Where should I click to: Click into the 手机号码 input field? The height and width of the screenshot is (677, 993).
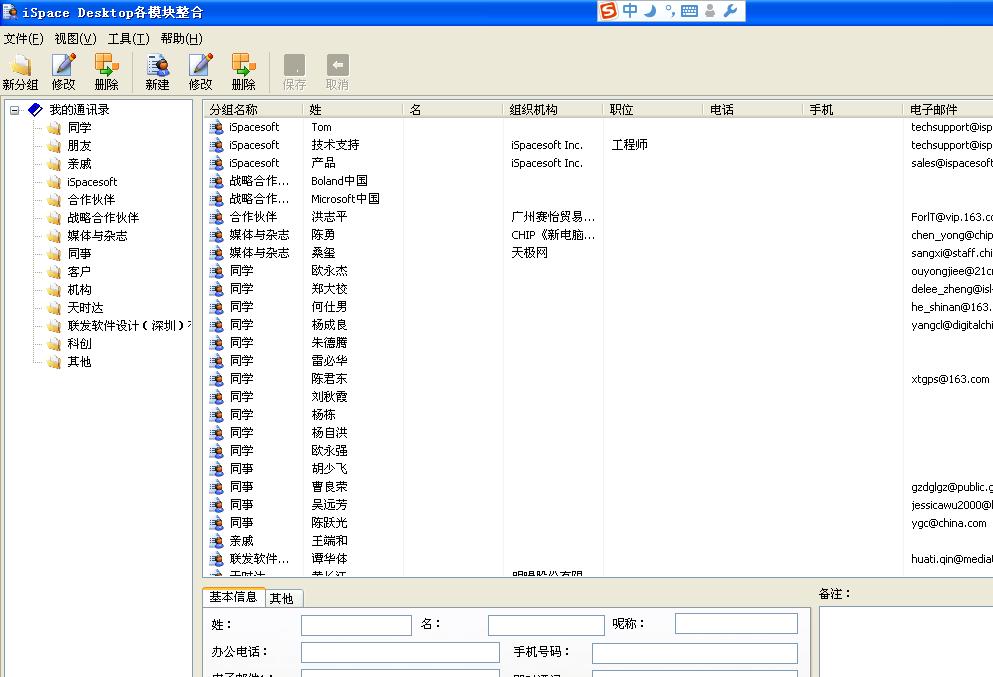click(695, 653)
